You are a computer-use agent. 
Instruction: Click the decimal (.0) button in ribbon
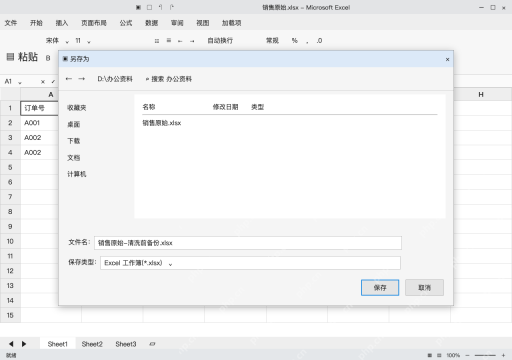point(319,41)
